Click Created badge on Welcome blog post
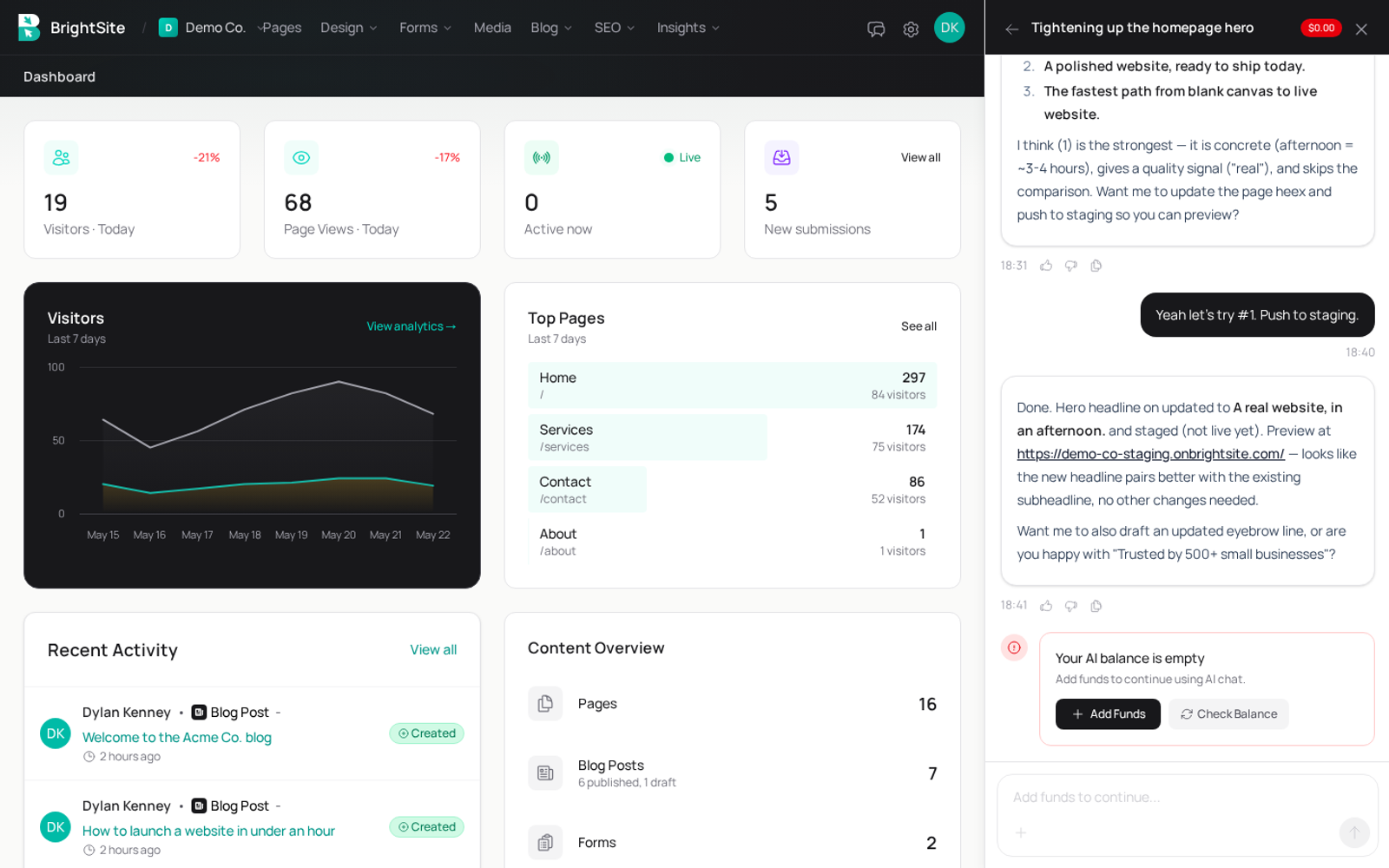Screen dimensions: 1389x868 click(x=426, y=733)
